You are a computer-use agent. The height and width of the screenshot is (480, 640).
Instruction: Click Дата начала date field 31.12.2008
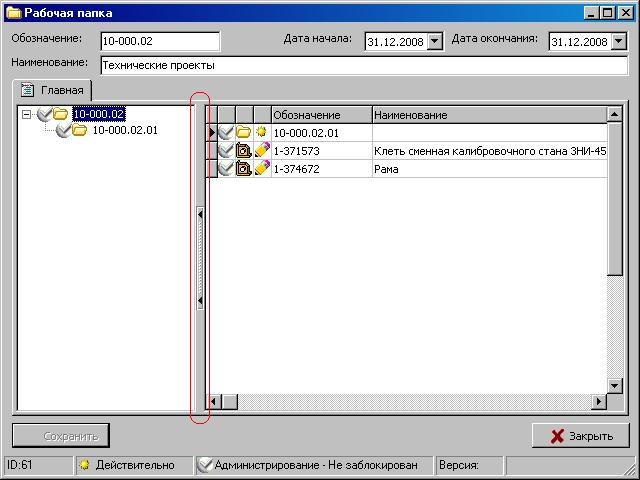click(x=396, y=42)
